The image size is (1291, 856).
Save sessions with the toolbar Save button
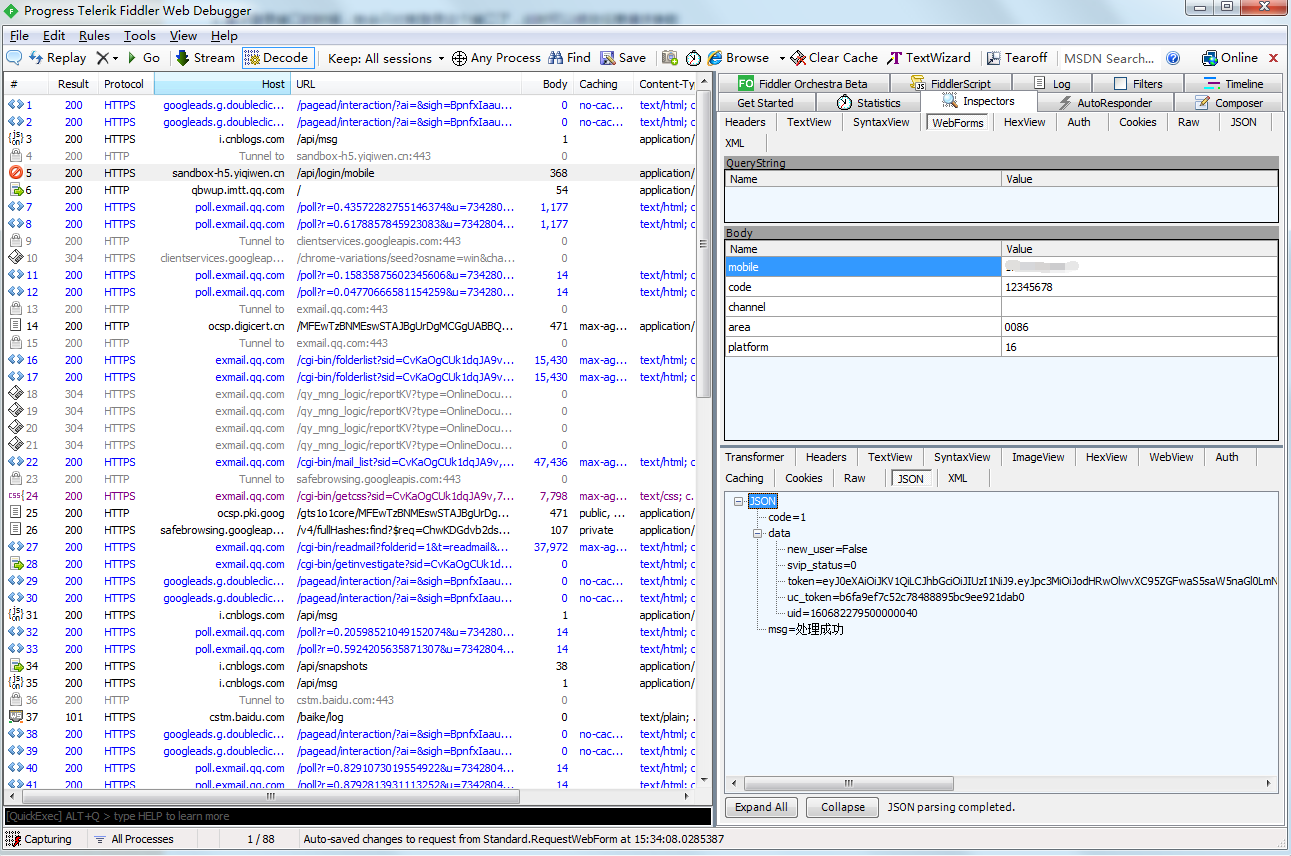click(x=623, y=58)
